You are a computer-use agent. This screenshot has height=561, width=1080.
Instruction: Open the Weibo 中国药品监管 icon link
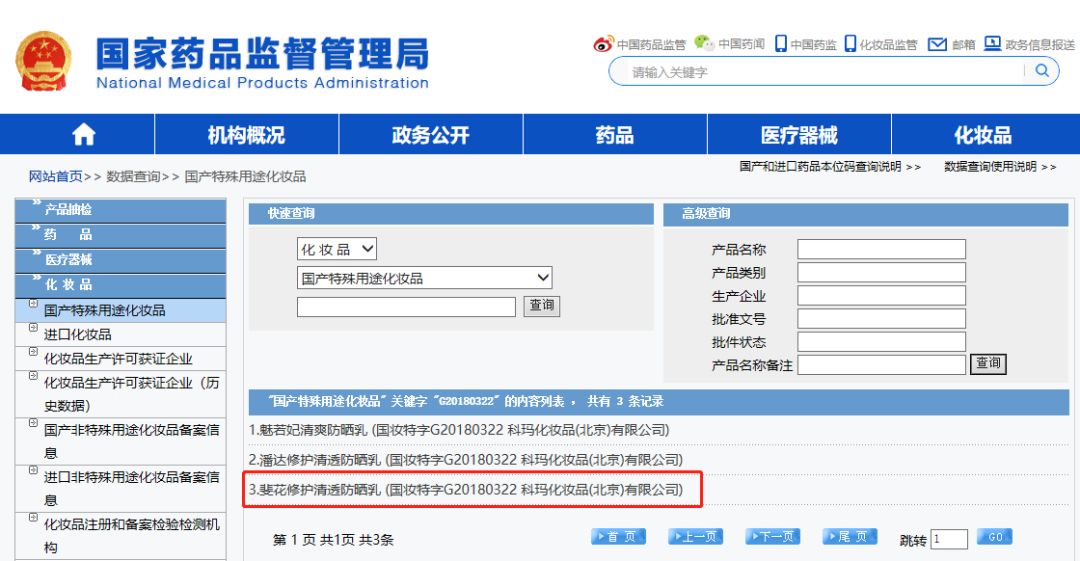[x=603, y=44]
